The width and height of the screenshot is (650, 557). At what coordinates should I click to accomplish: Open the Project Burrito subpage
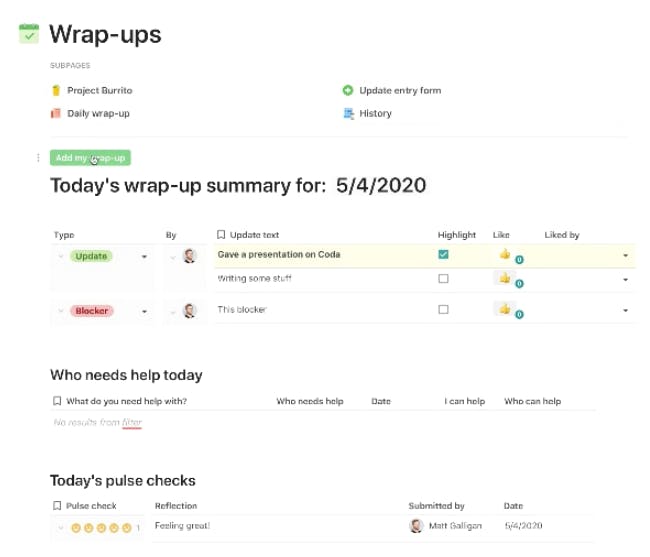click(x=99, y=90)
